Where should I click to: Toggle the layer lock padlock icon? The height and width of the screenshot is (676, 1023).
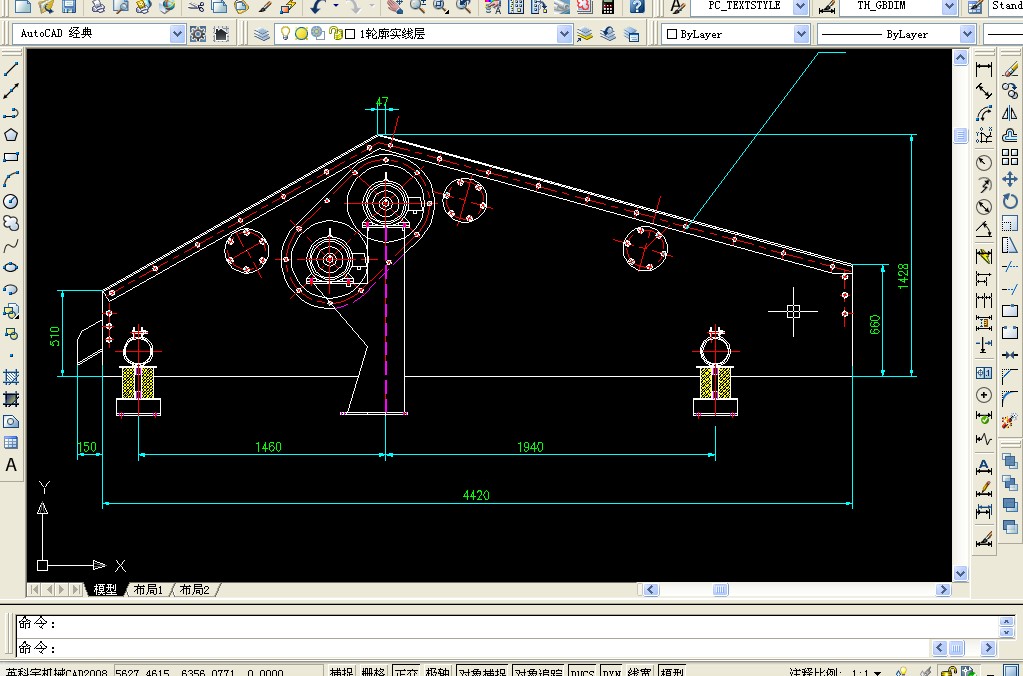point(335,33)
